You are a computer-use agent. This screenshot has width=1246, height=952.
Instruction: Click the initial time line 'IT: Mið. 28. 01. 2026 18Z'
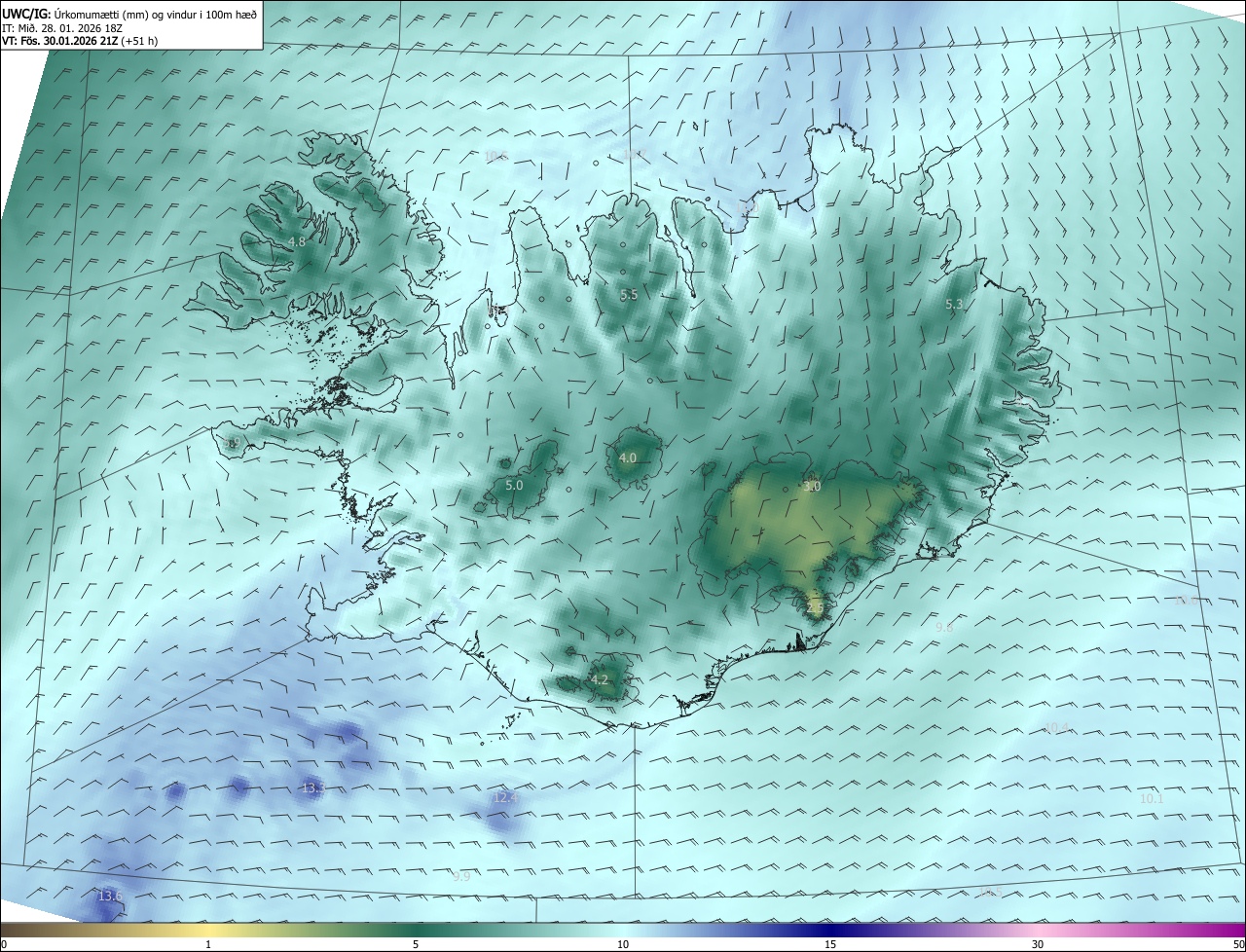tap(62, 28)
